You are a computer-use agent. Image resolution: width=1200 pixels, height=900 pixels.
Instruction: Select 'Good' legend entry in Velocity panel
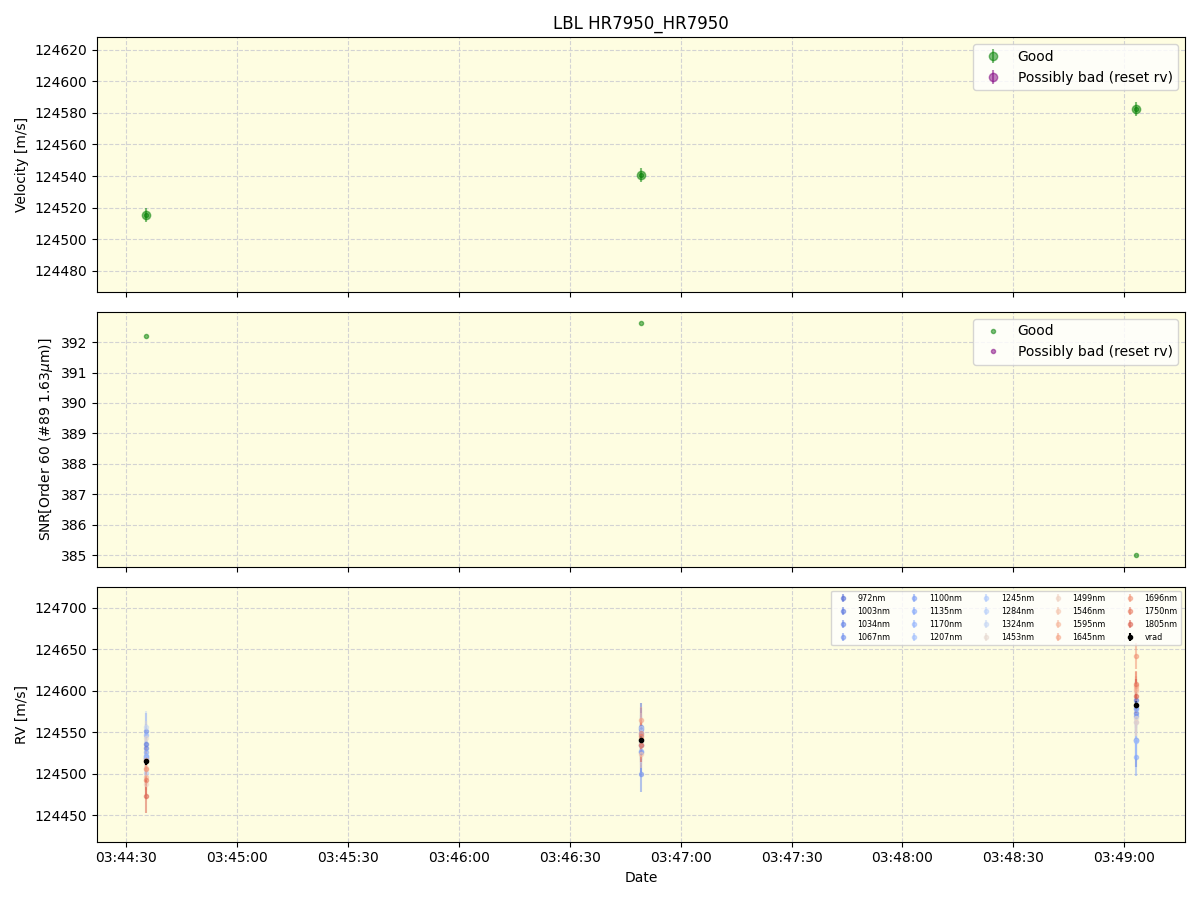pos(1035,56)
